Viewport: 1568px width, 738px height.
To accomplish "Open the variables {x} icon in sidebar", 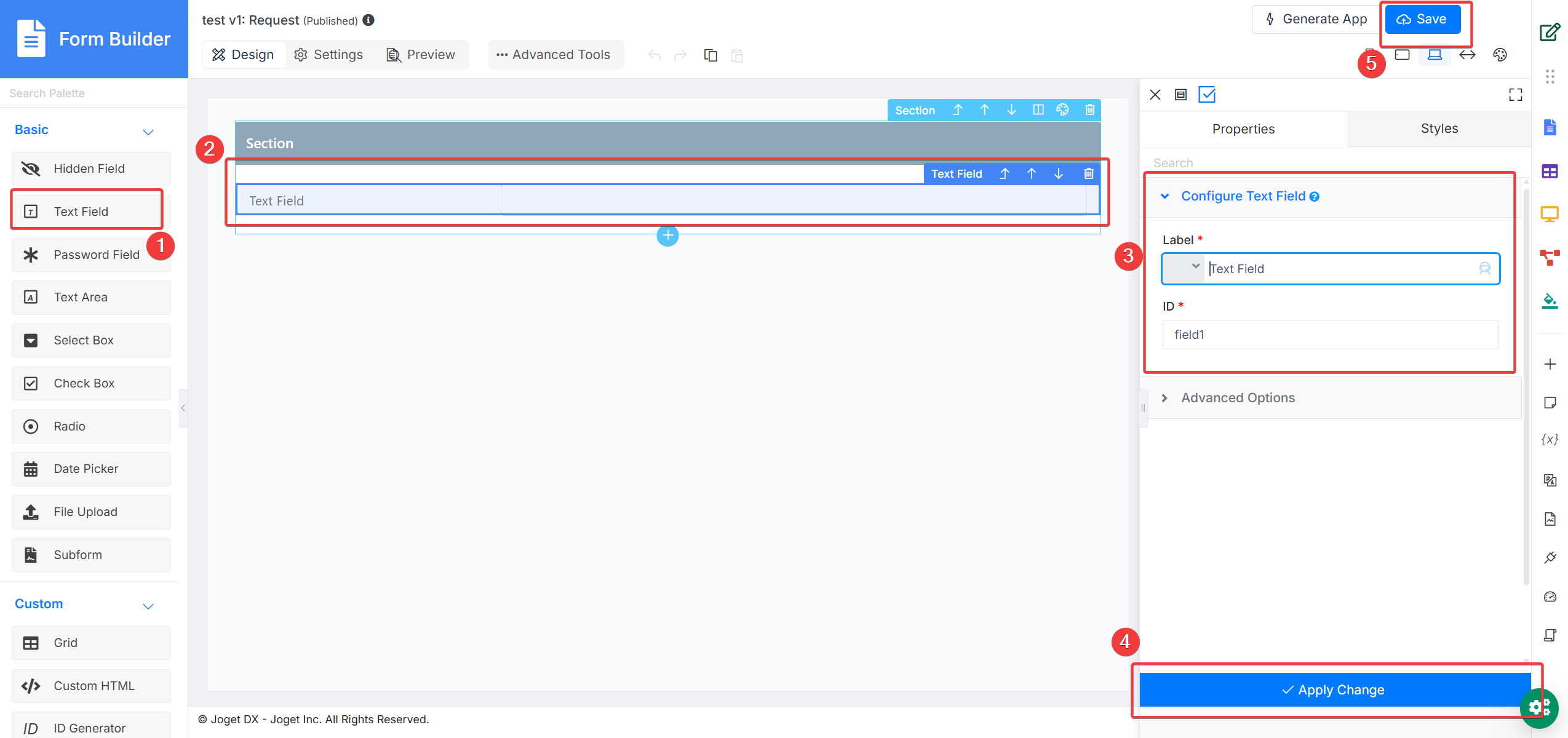I will pos(1550,439).
